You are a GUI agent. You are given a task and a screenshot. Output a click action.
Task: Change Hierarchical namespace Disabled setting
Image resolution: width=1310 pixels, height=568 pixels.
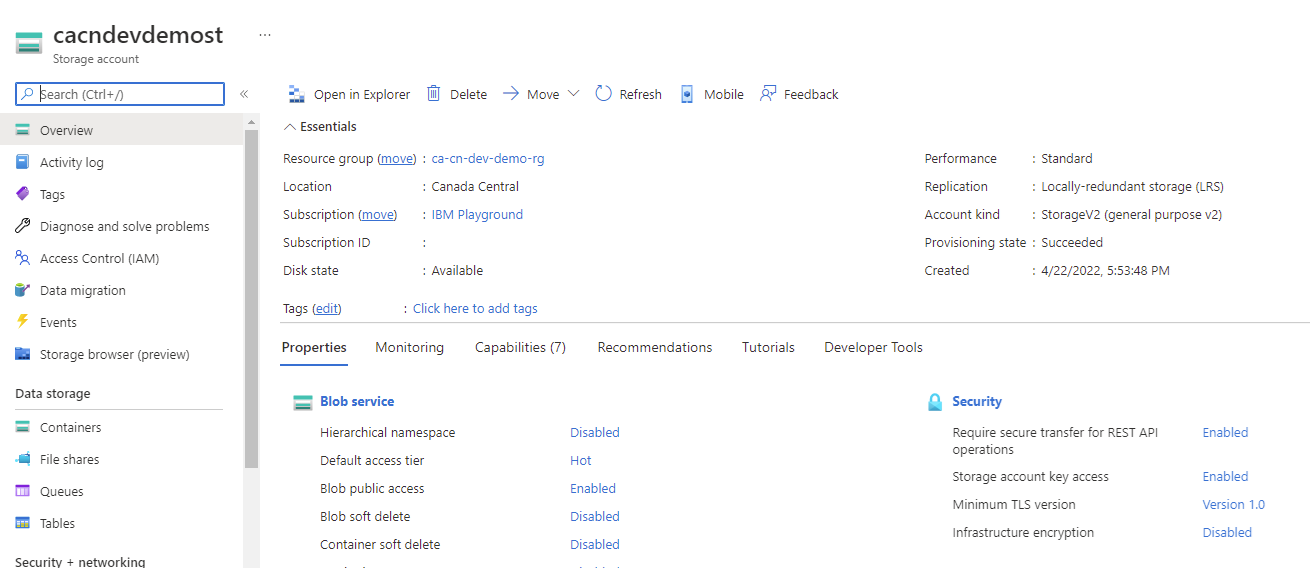point(595,432)
